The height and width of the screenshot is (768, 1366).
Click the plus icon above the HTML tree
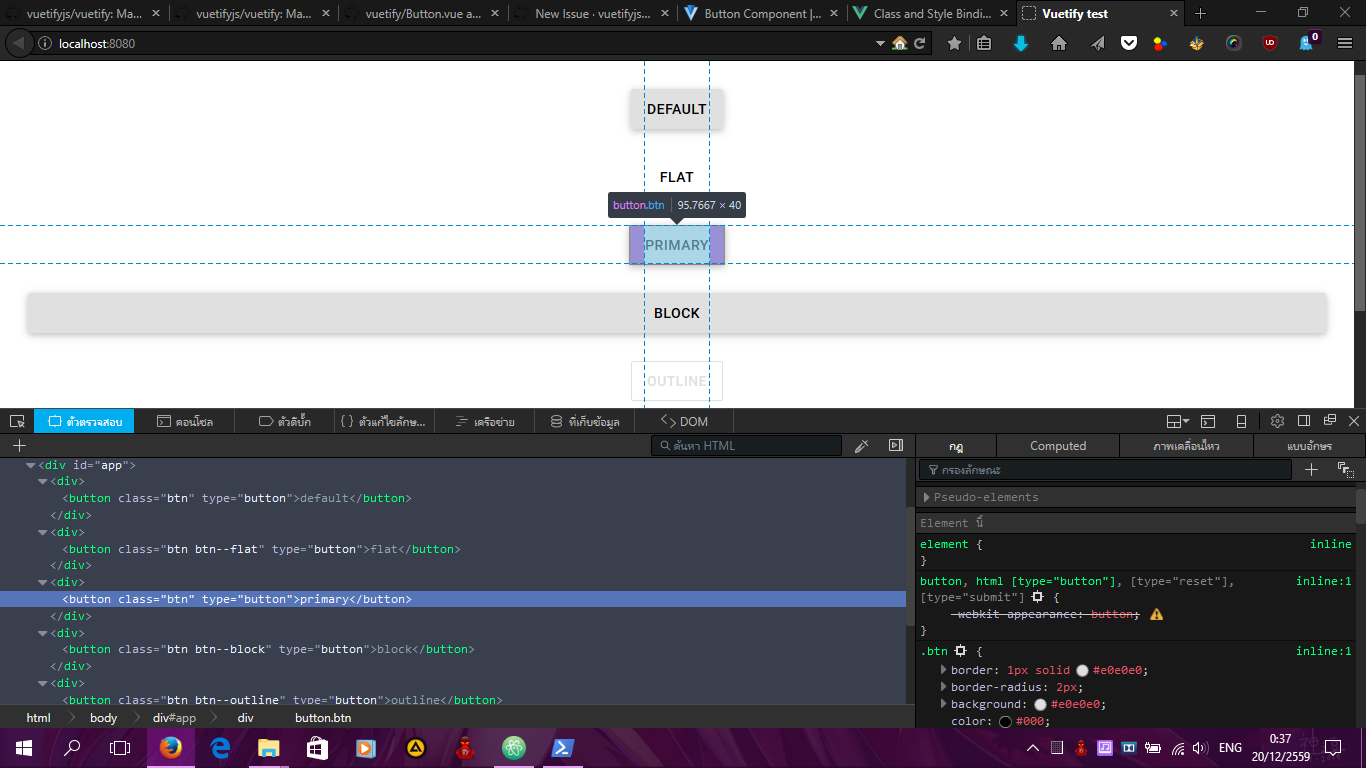pos(19,445)
